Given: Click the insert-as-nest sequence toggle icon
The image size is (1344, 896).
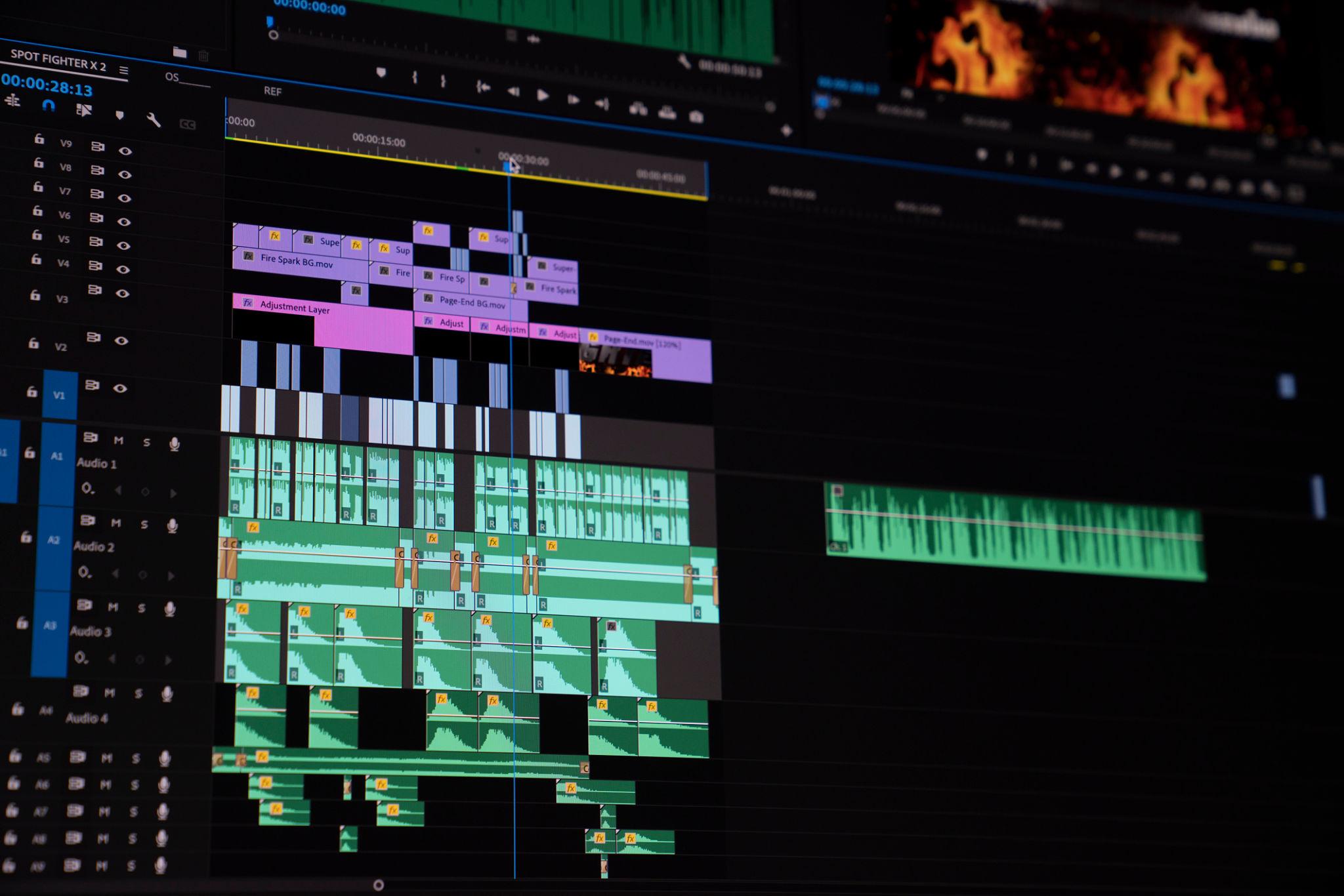Looking at the screenshot, I should pyautogui.click(x=12, y=100).
